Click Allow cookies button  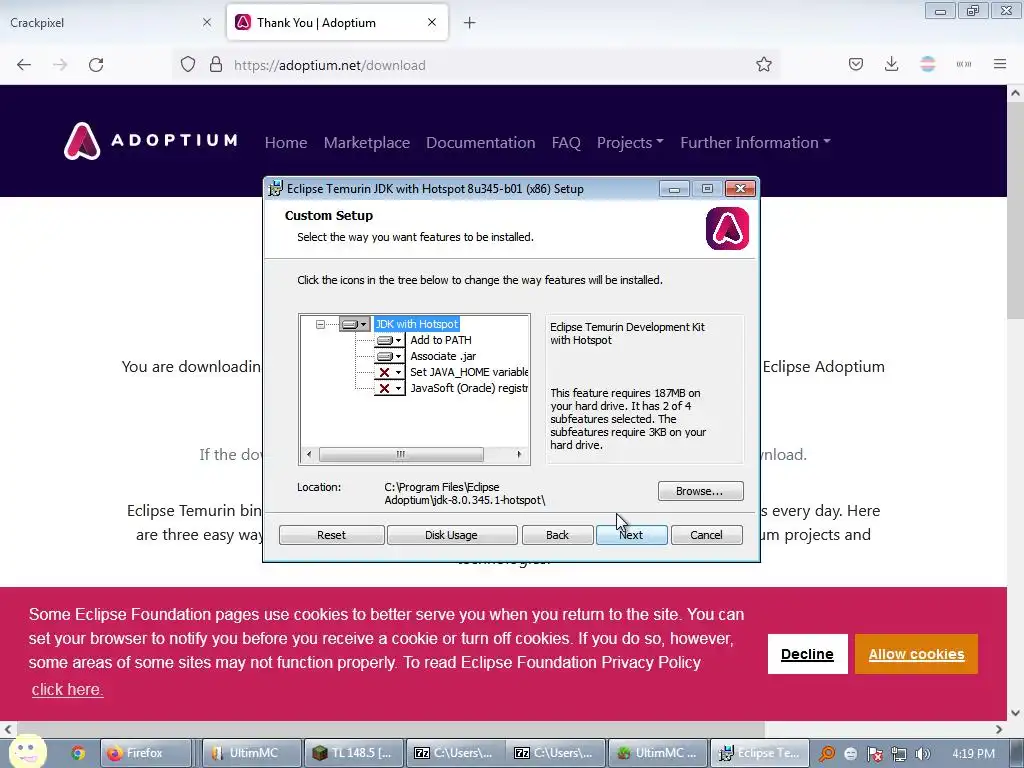916,654
